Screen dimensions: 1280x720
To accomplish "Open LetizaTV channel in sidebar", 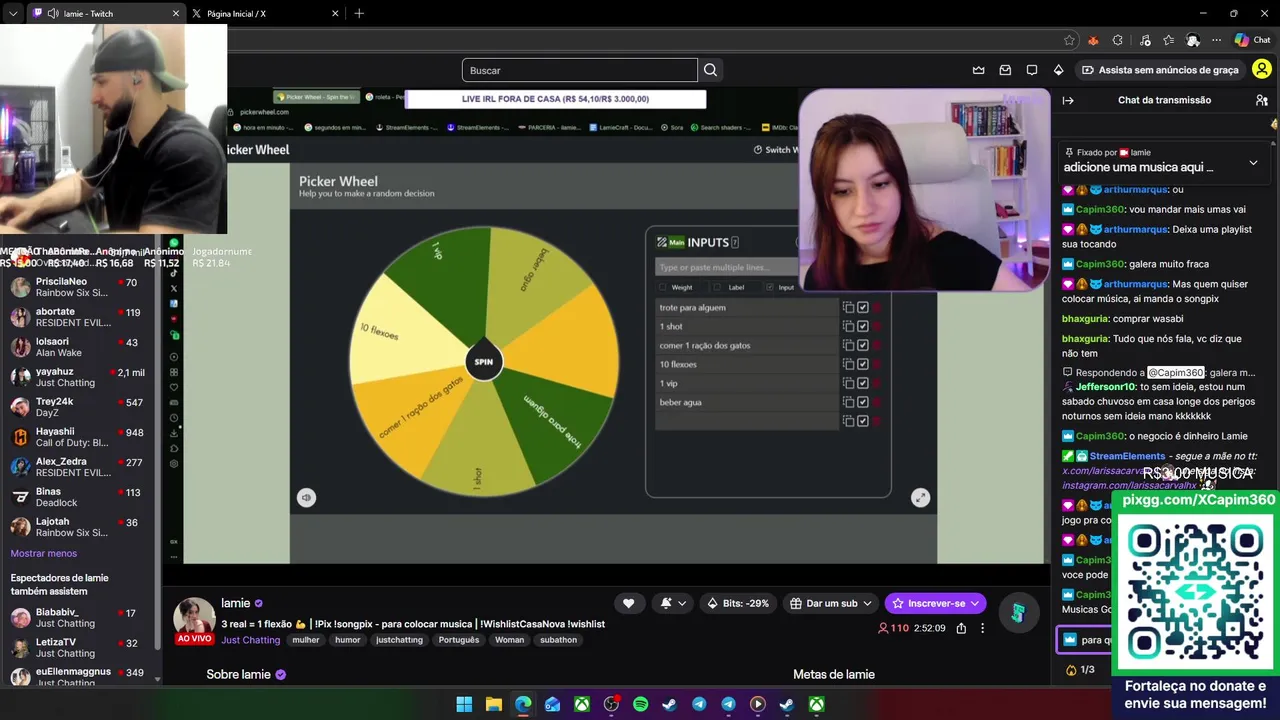I will pos(78,647).
